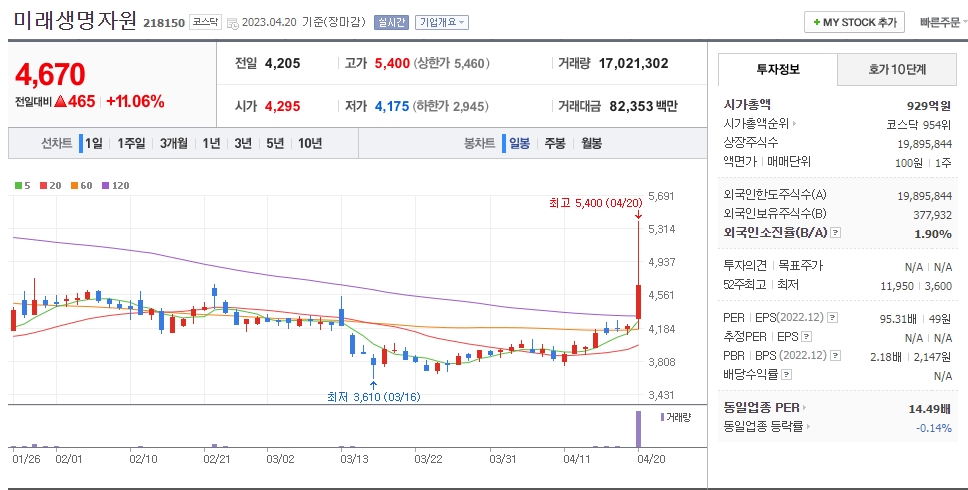Click the purple 120-day moving average legend
The image size is (968, 490).
(x=115, y=185)
